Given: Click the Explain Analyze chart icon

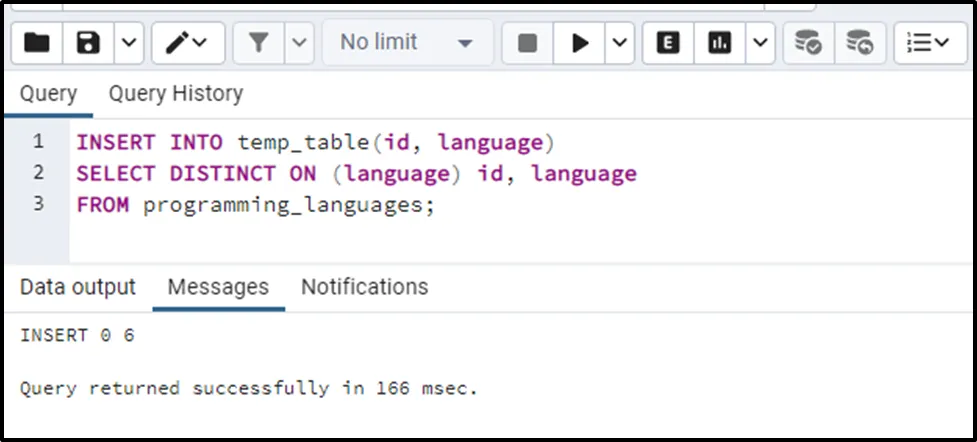Looking at the screenshot, I should [x=720, y=43].
